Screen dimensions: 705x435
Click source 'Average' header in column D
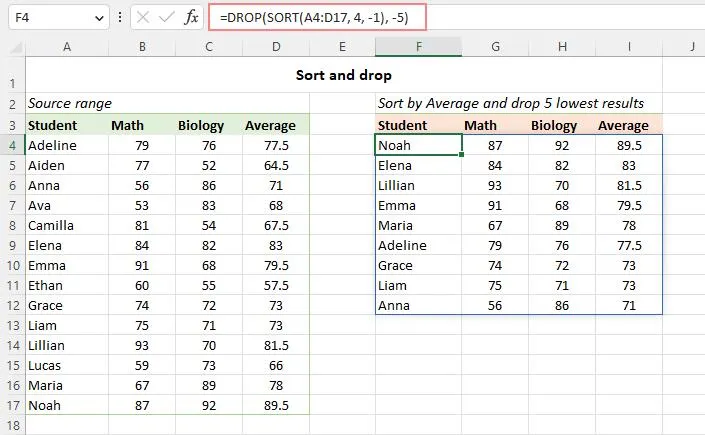tap(276, 126)
